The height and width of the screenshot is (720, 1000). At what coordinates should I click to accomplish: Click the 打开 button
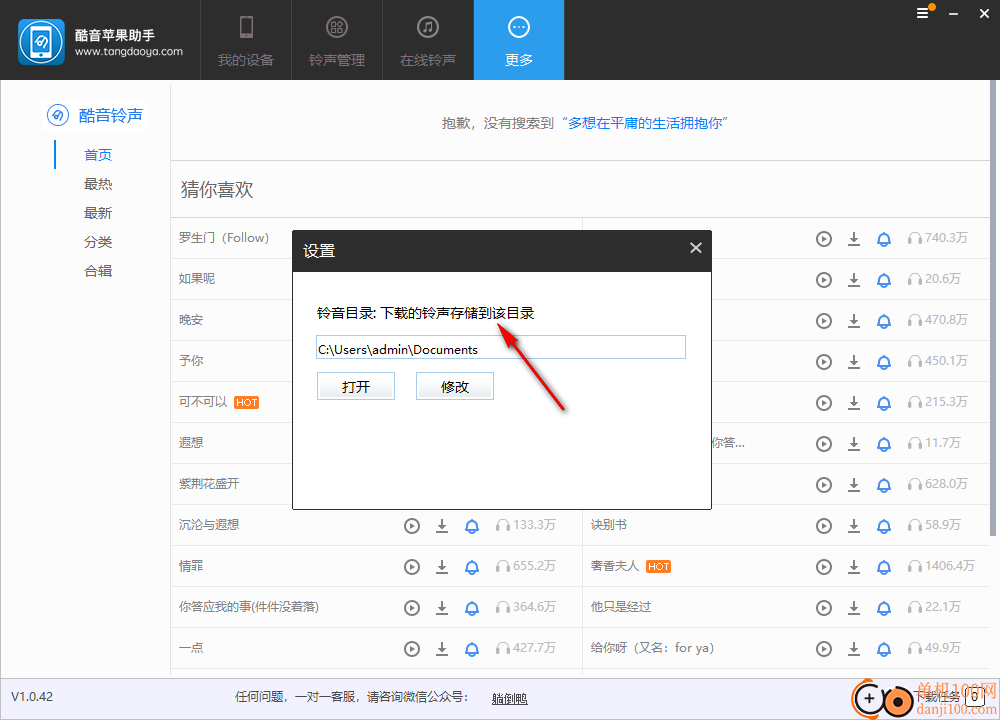click(x=356, y=386)
